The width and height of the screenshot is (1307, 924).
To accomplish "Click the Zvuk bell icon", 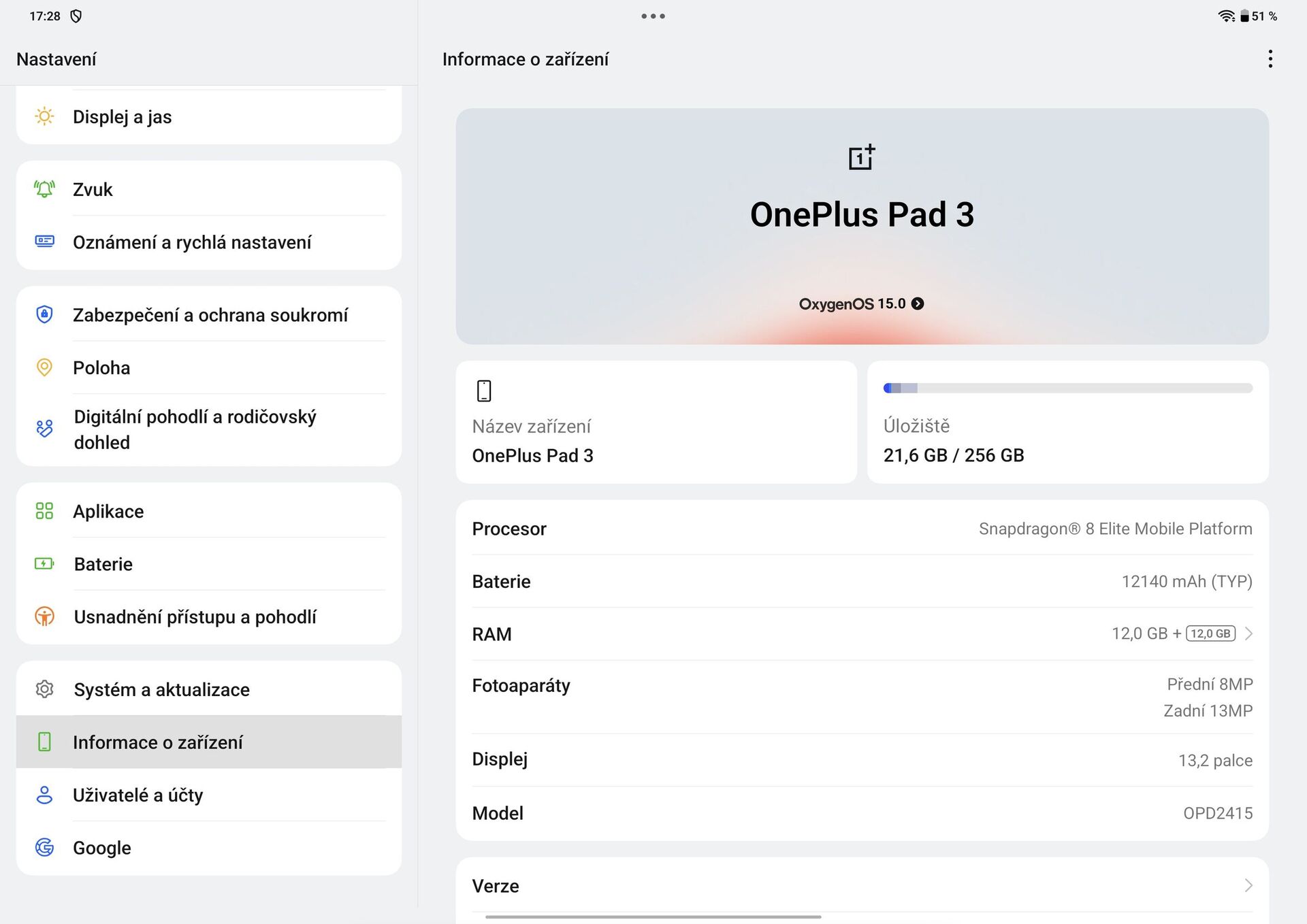I will point(44,189).
